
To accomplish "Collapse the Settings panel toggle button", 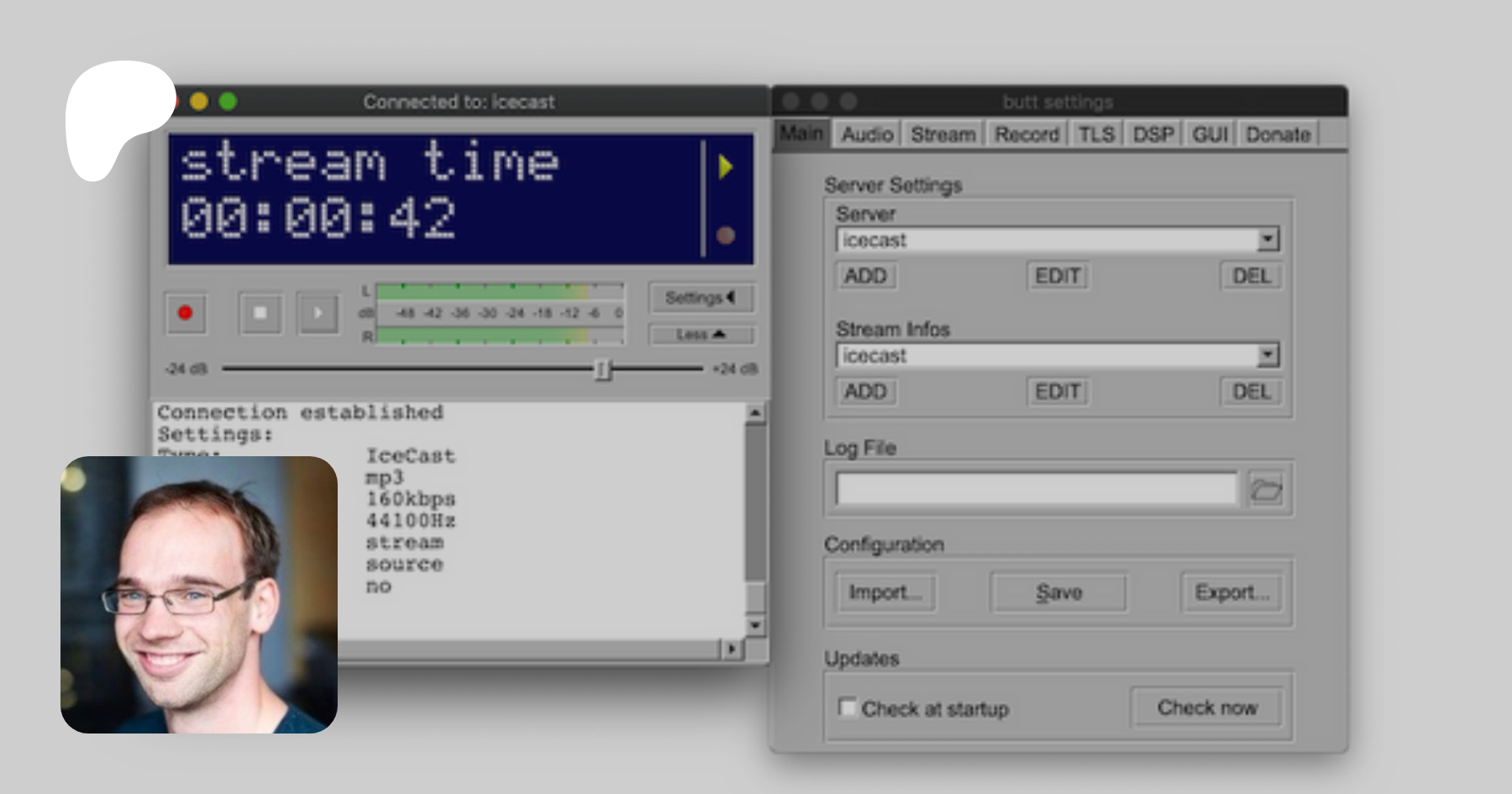I will (x=701, y=297).
